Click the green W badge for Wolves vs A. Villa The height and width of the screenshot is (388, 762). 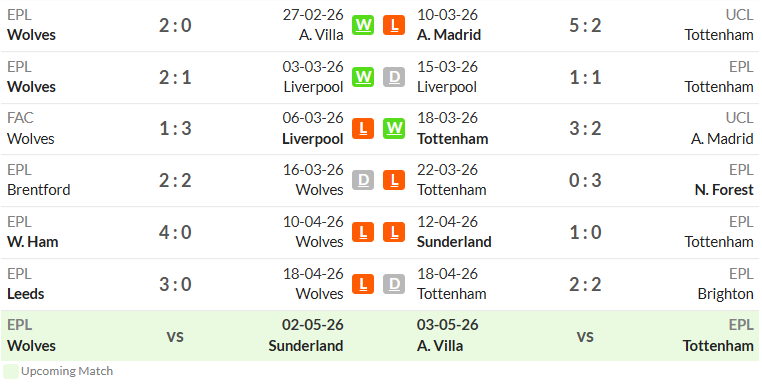[363, 25]
